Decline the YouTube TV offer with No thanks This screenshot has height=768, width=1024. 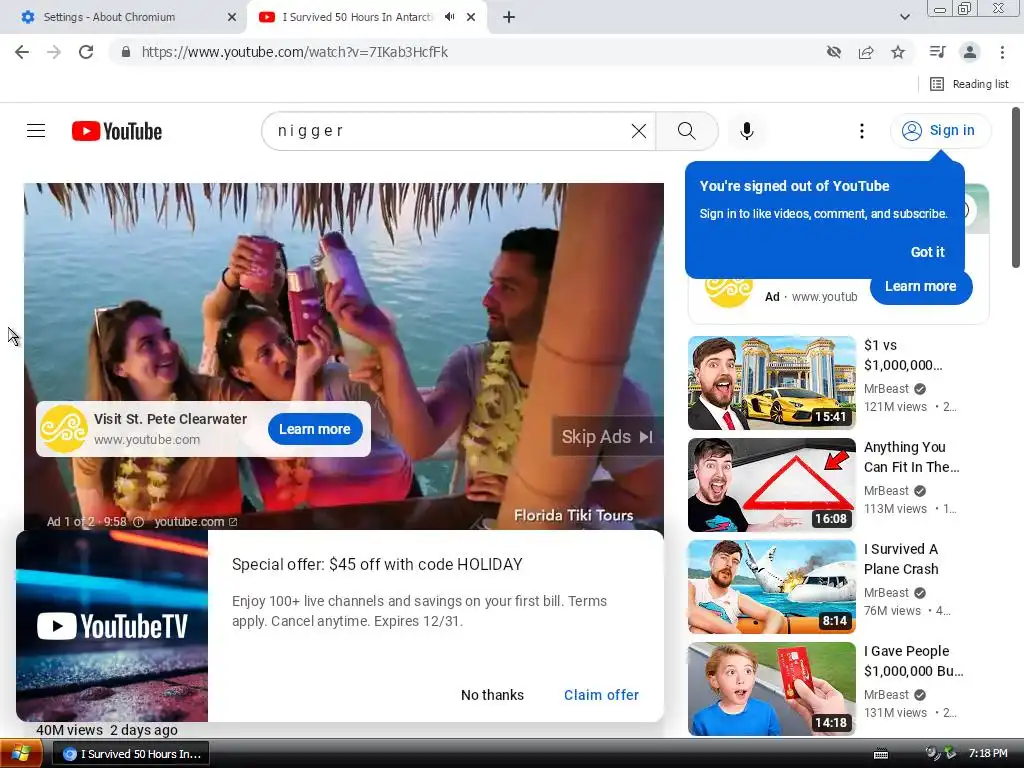pos(492,695)
